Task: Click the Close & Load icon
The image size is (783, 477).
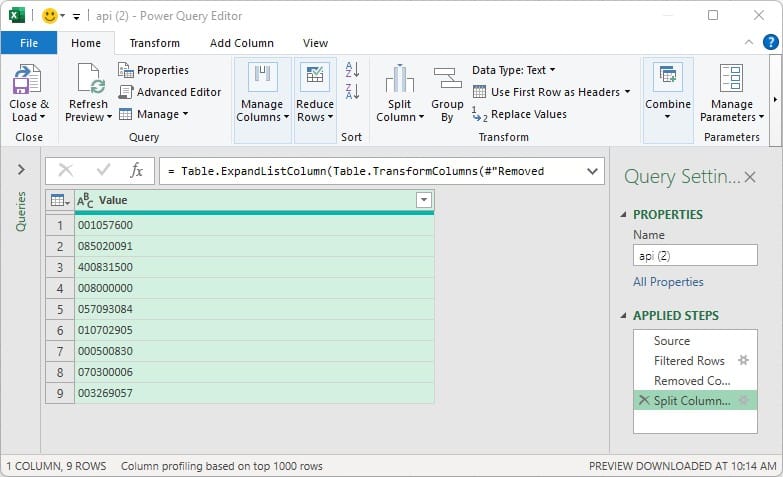Action: (28, 80)
